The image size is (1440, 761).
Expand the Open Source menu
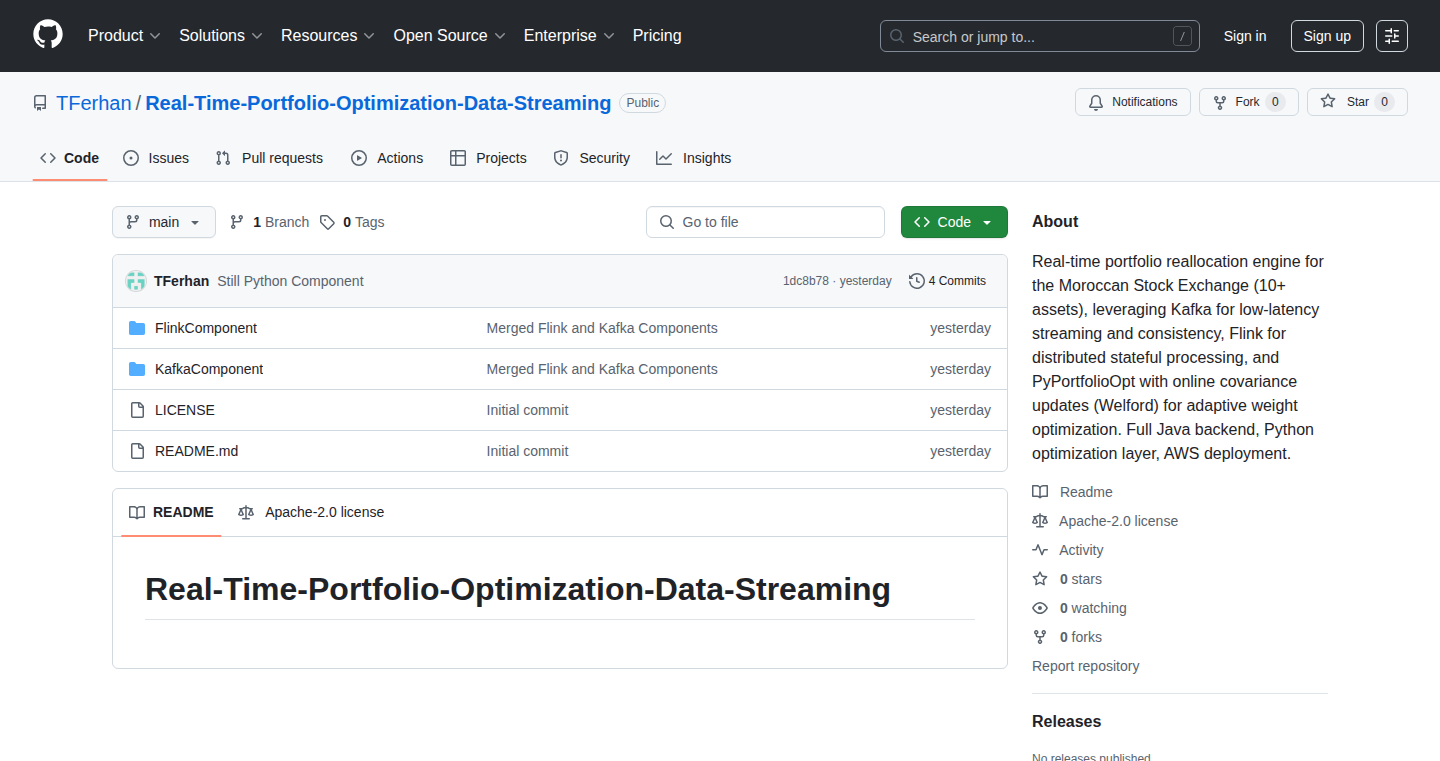[x=449, y=35]
